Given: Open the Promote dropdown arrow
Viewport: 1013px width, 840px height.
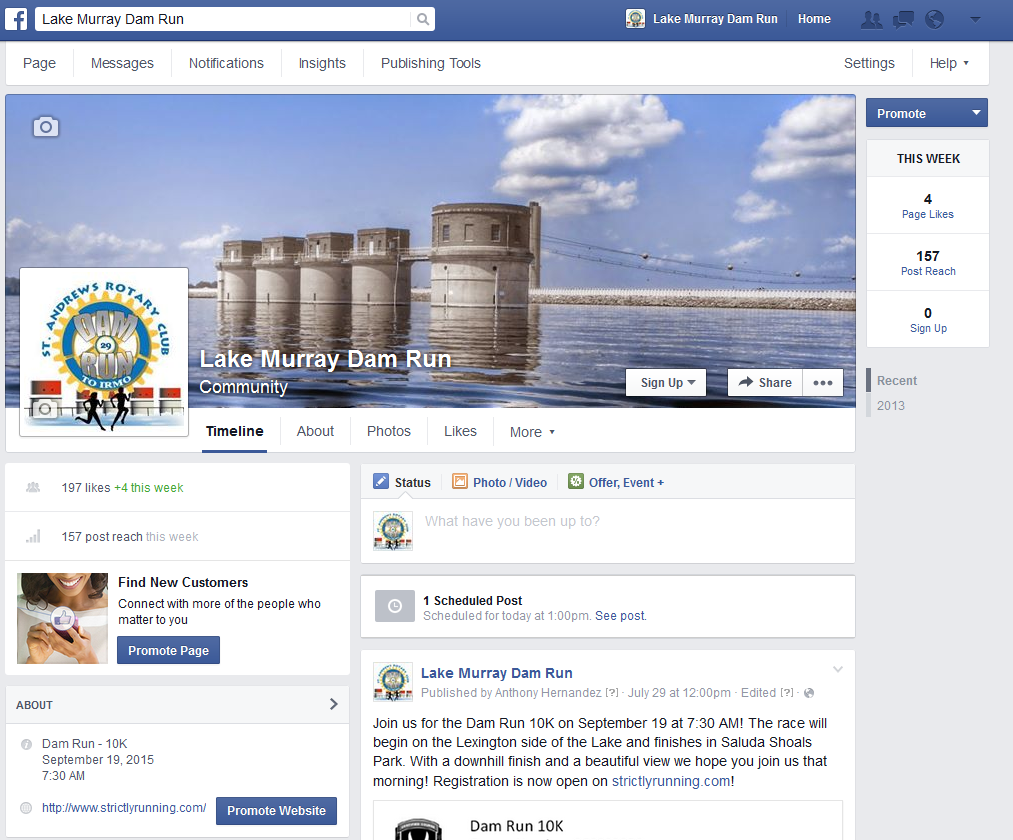Looking at the screenshot, I should [x=976, y=113].
